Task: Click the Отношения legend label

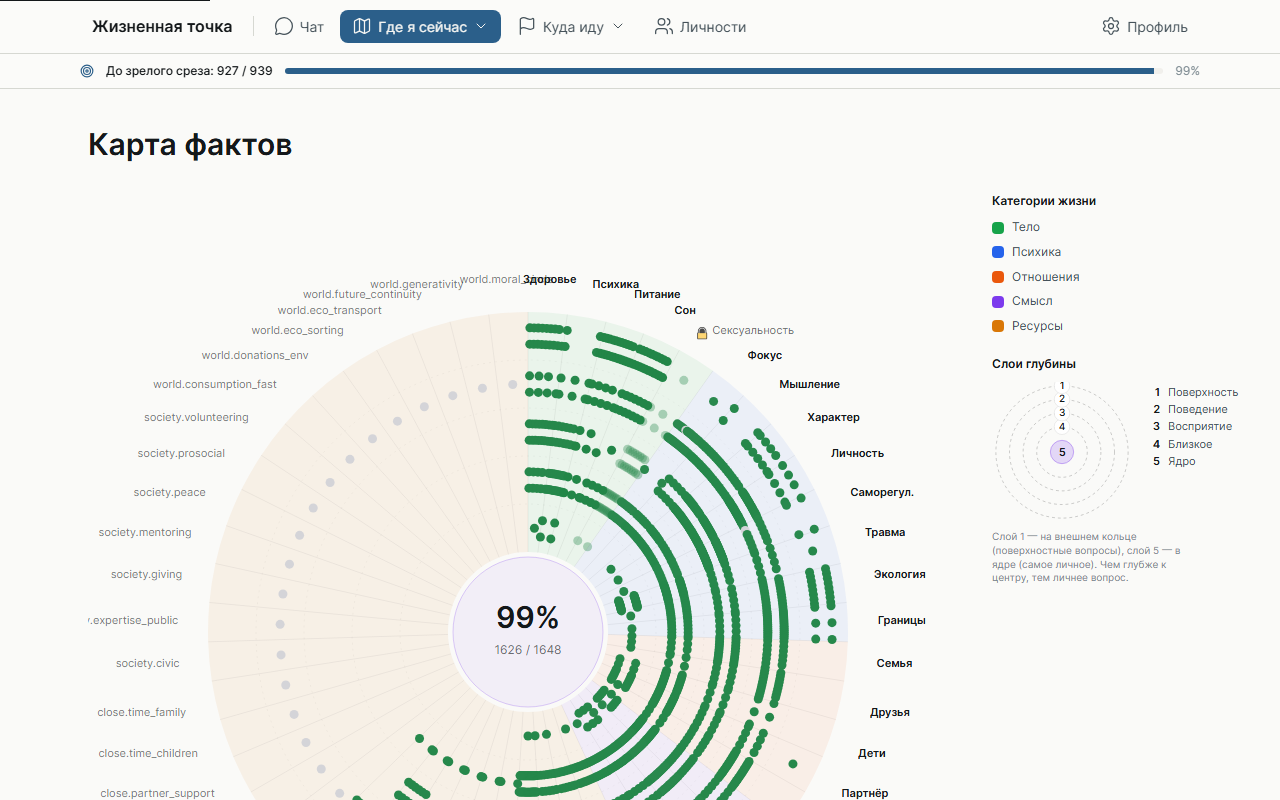Action: pos(1046,277)
